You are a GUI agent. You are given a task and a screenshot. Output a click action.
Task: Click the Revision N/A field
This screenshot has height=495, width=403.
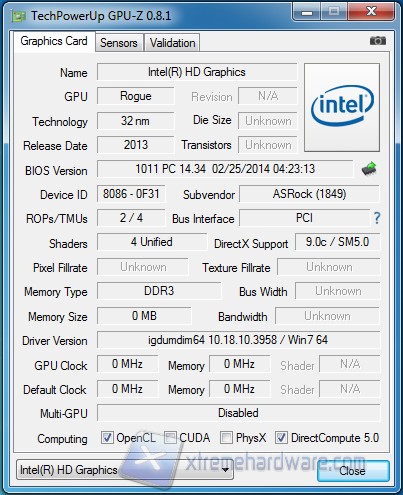pos(268,96)
